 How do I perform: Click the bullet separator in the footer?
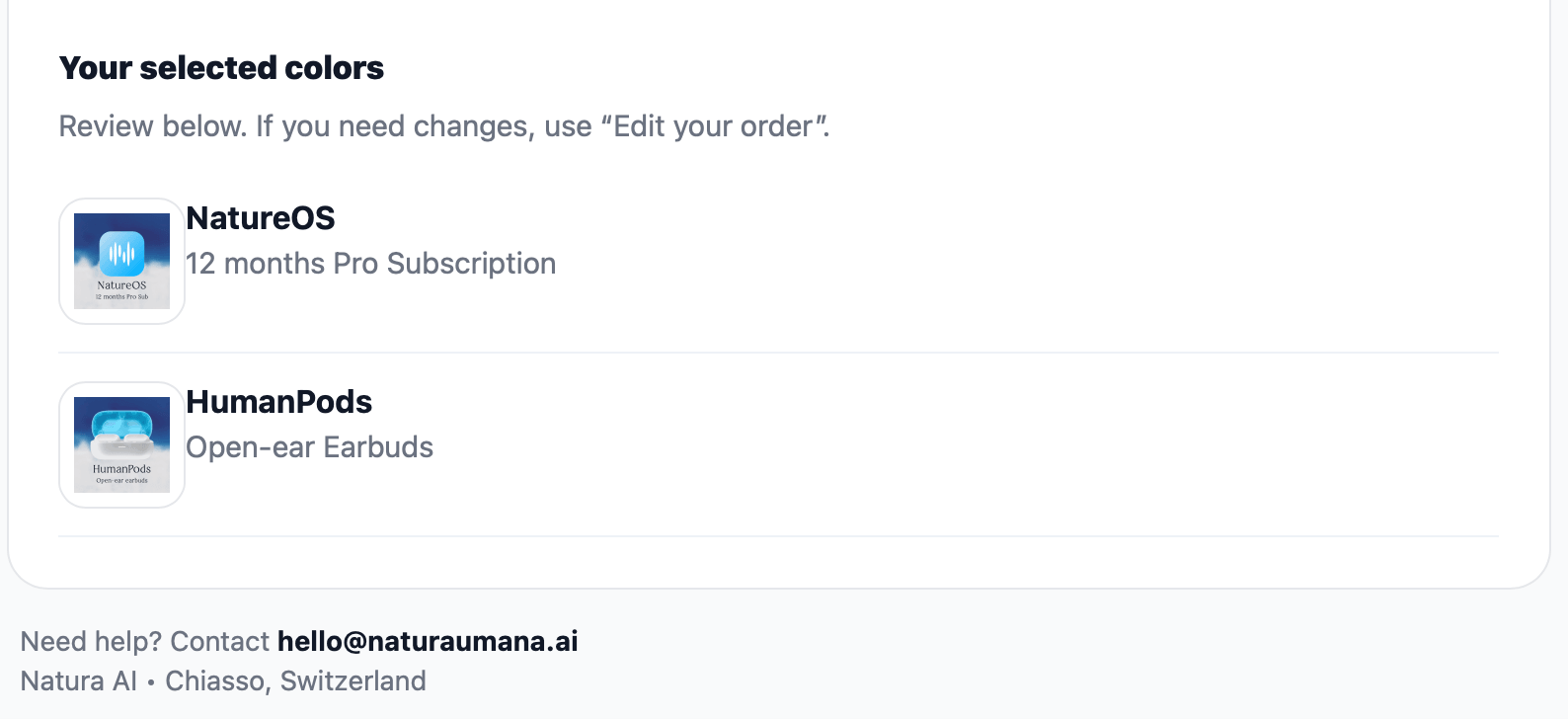tap(151, 682)
